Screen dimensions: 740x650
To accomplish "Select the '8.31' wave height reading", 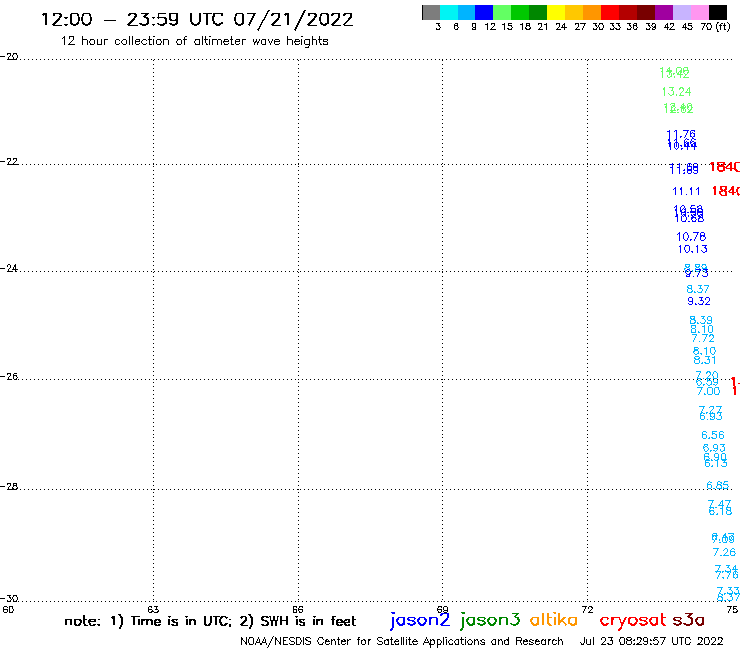I will click(705, 360).
